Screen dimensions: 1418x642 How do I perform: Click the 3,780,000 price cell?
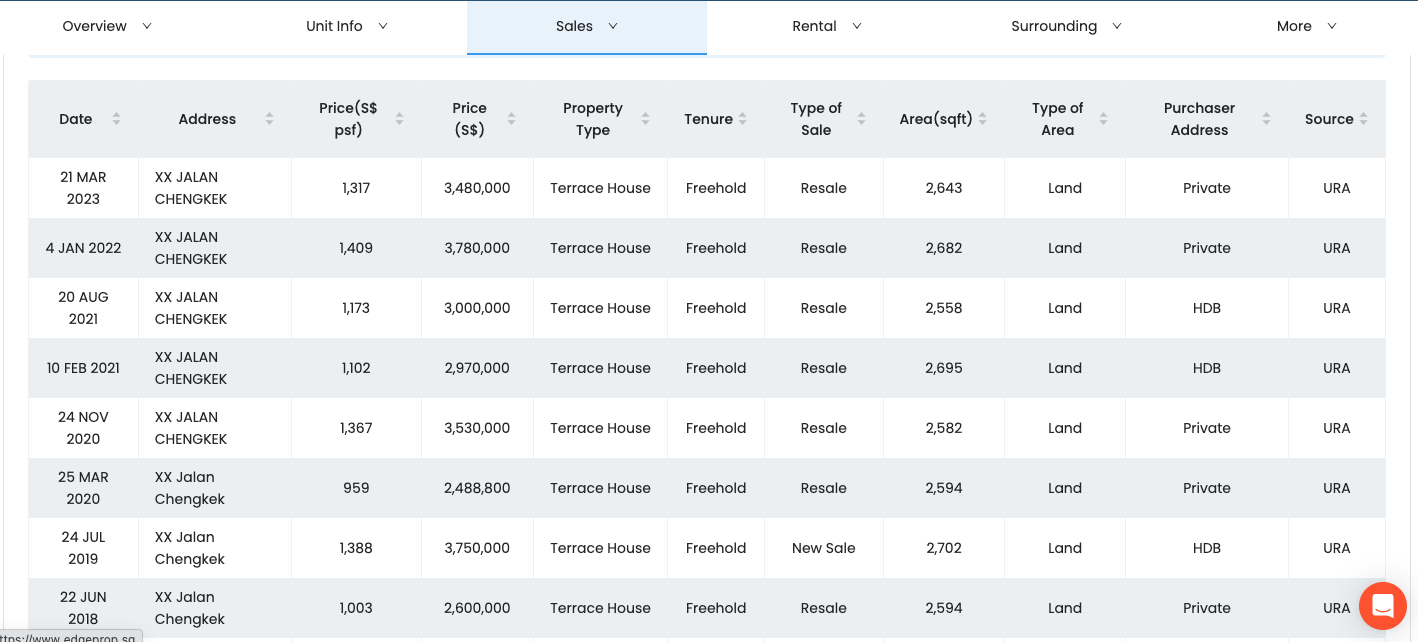pyautogui.click(x=477, y=248)
